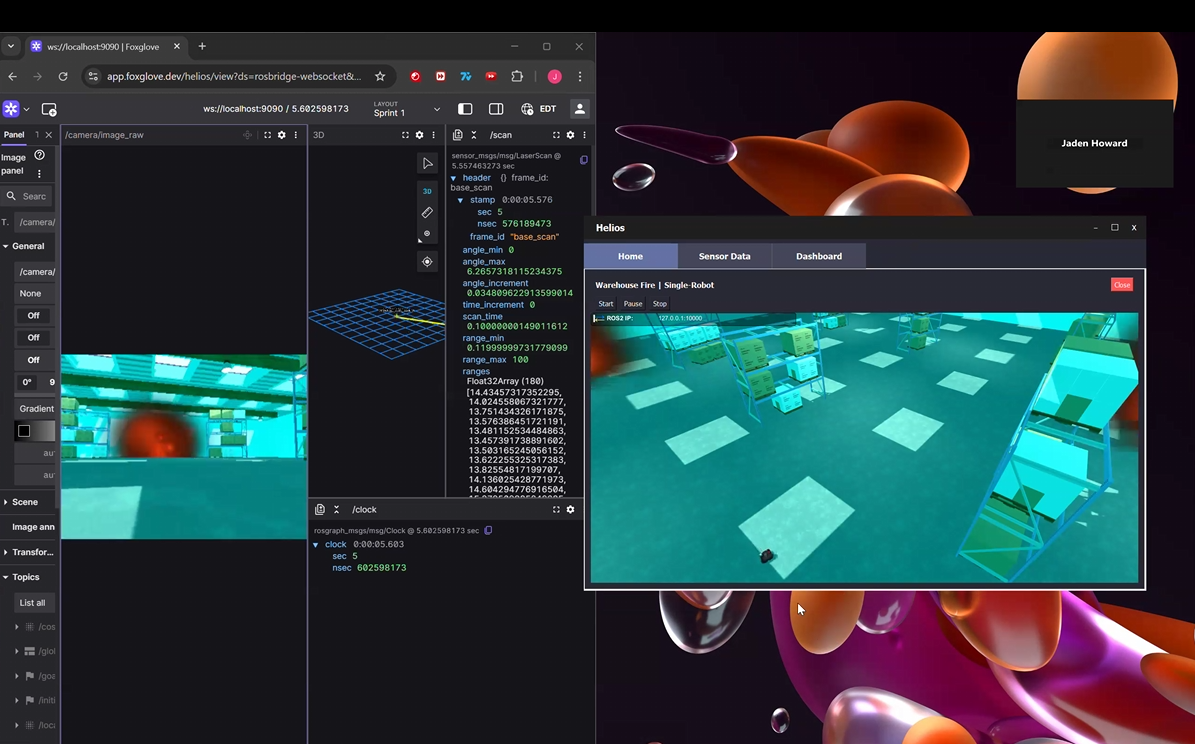
Task: Click the EDT timezone globe icon
Action: [527, 109]
